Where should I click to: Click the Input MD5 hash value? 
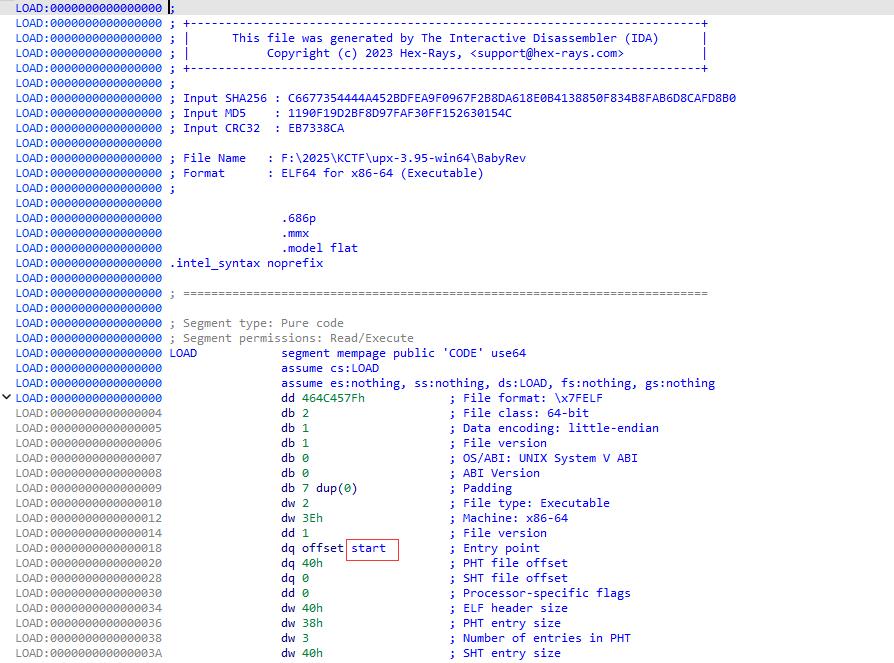pos(400,113)
